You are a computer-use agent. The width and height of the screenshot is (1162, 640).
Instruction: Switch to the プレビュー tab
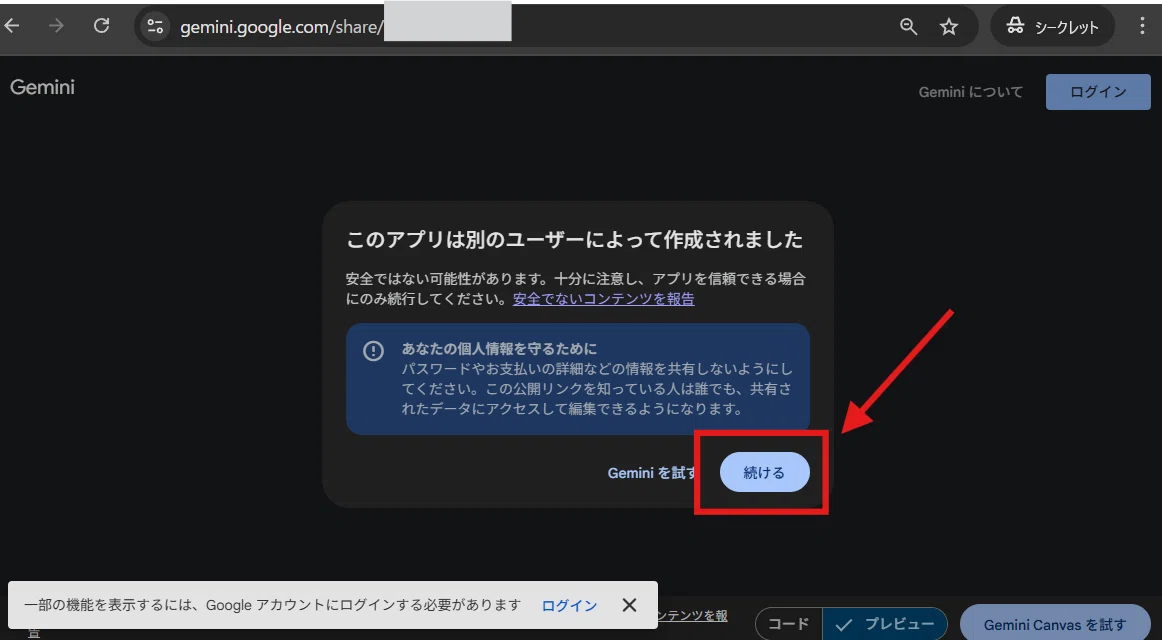pos(884,624)
